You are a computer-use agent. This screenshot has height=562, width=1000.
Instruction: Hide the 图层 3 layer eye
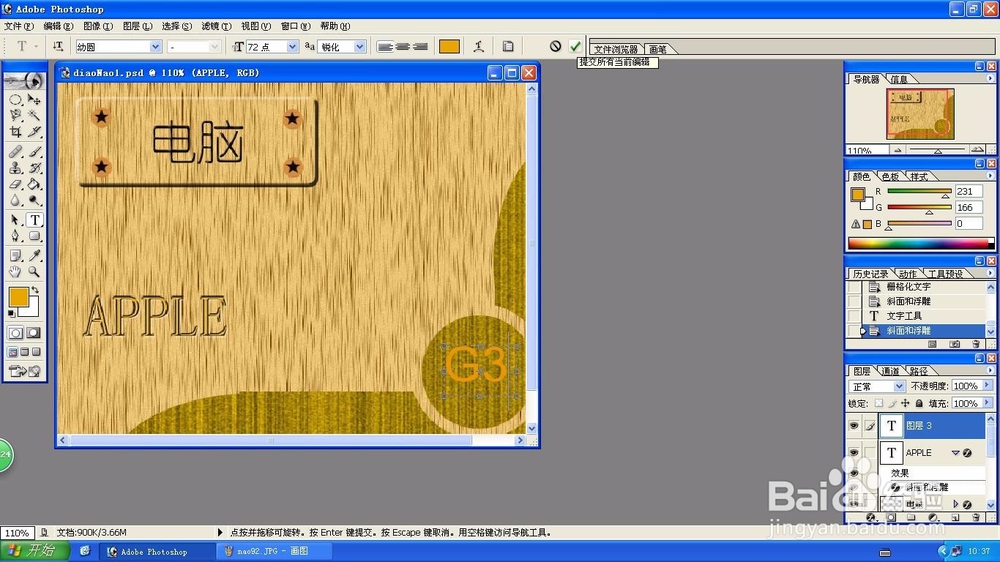click(854, 425)
